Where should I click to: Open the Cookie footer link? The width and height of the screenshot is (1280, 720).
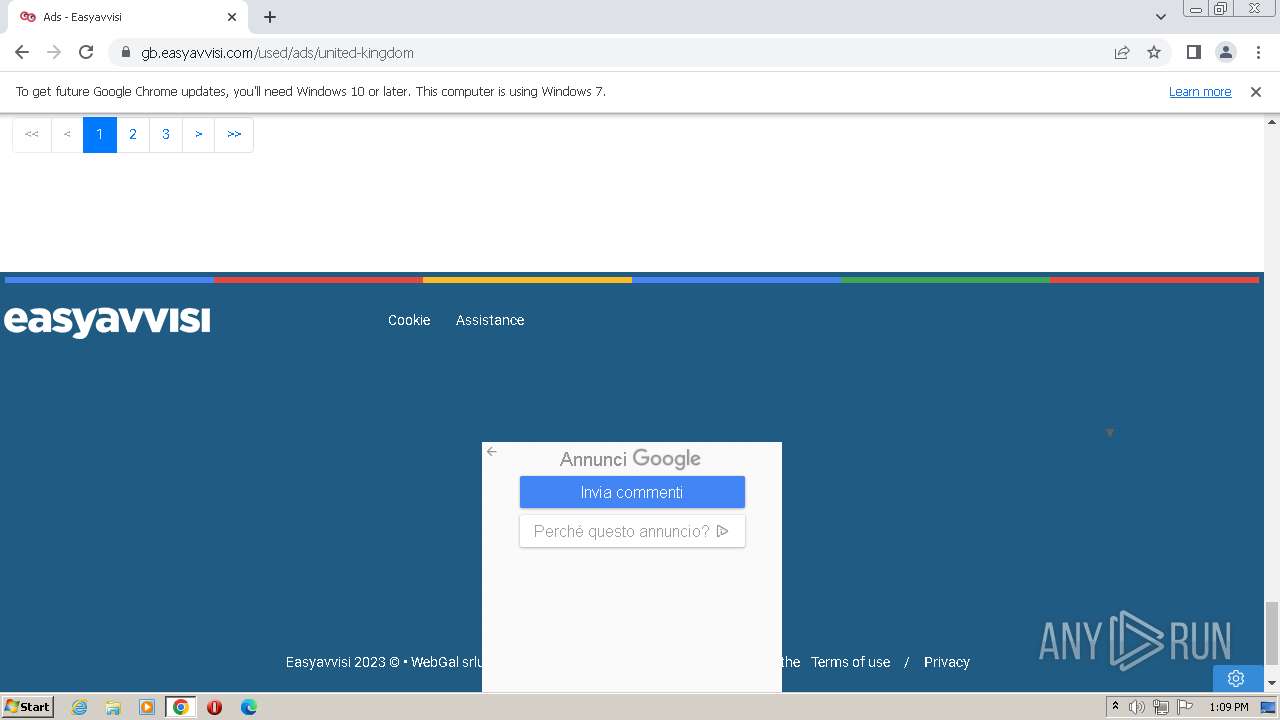click(409, 320)
